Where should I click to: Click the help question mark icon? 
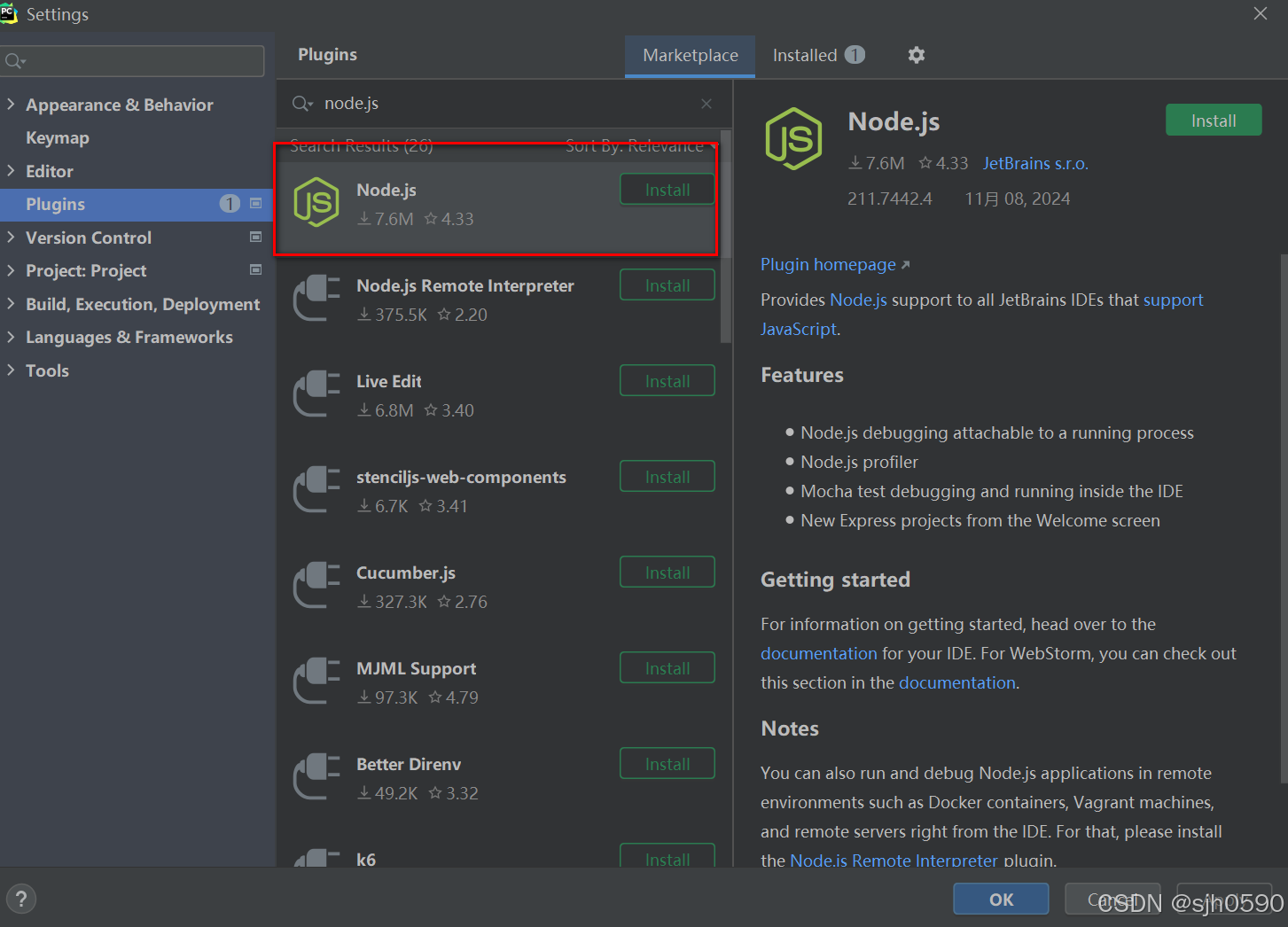pyautogui.click(x=20, y=898)
